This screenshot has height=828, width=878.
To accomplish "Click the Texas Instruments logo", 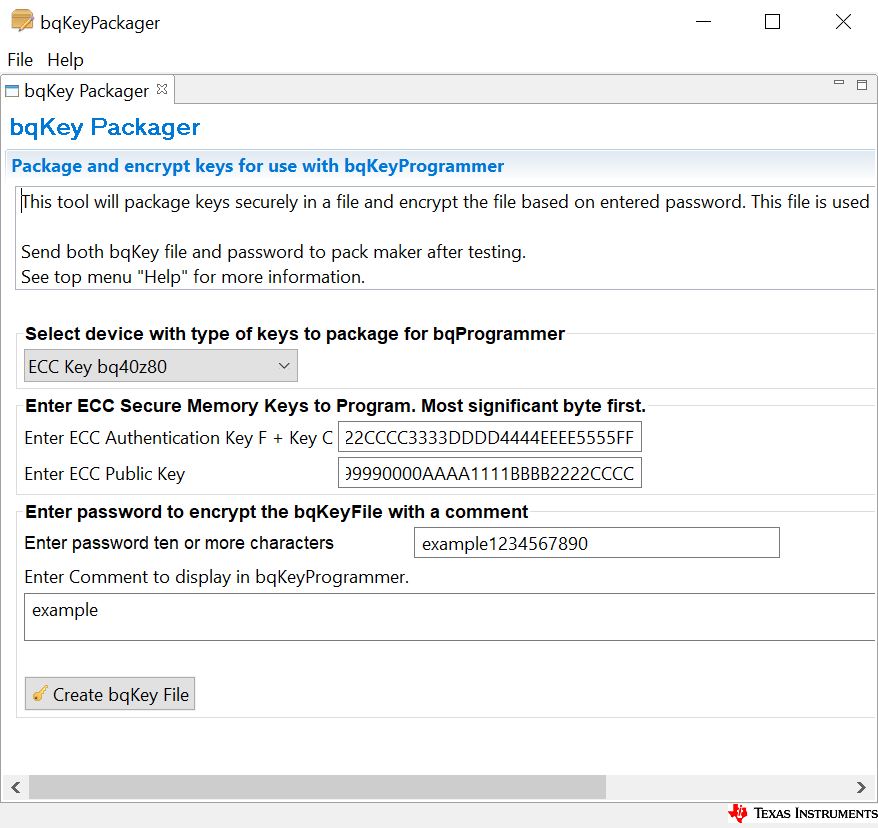I will [x=803, y=813].
